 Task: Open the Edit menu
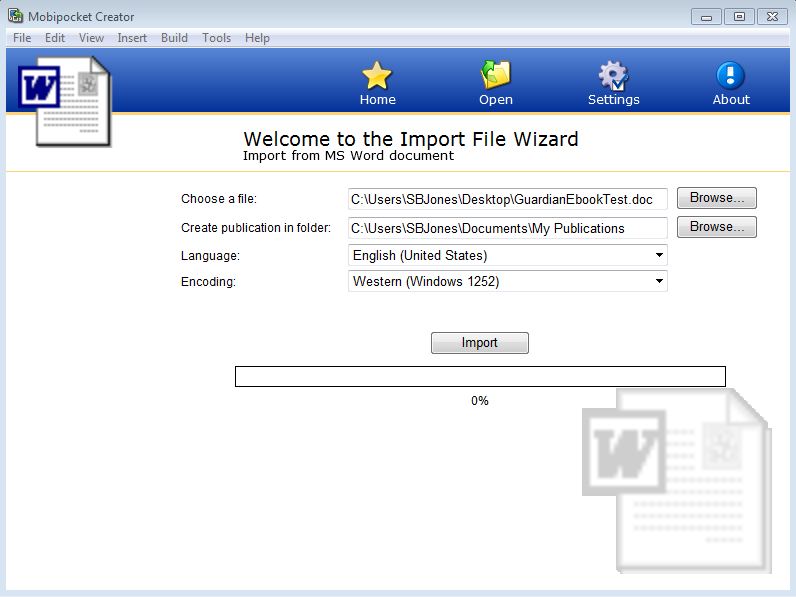click(x=55, y=38)
